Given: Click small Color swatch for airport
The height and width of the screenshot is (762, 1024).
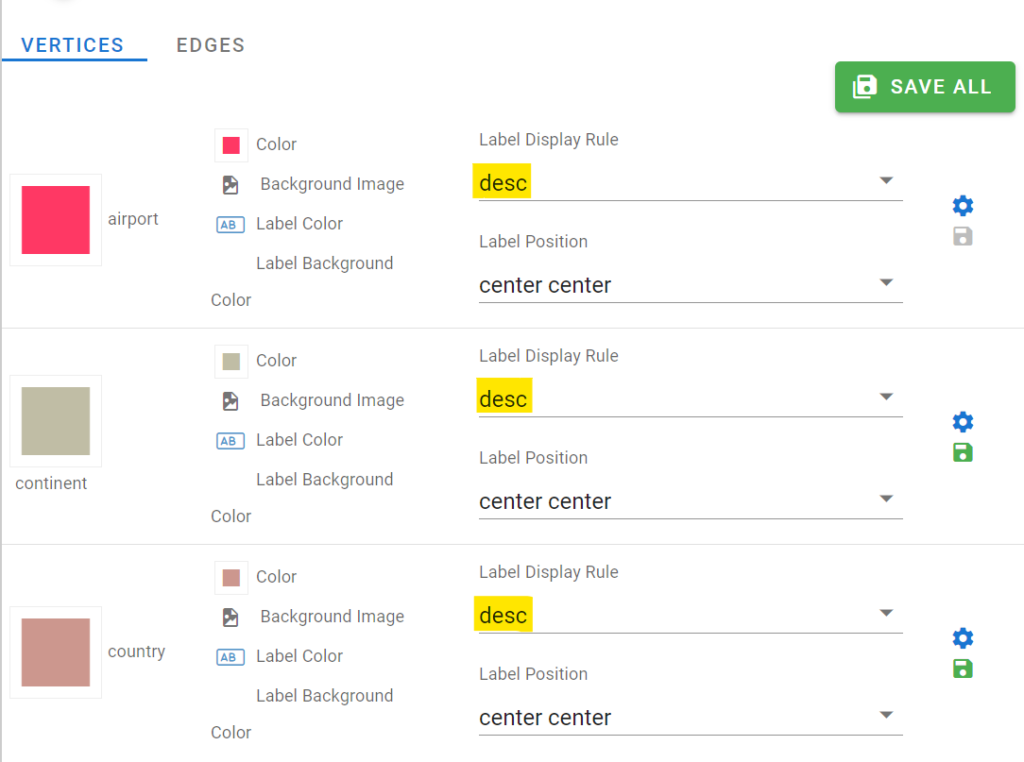Looking at the screenshot, I should click(x=231, y=146).
